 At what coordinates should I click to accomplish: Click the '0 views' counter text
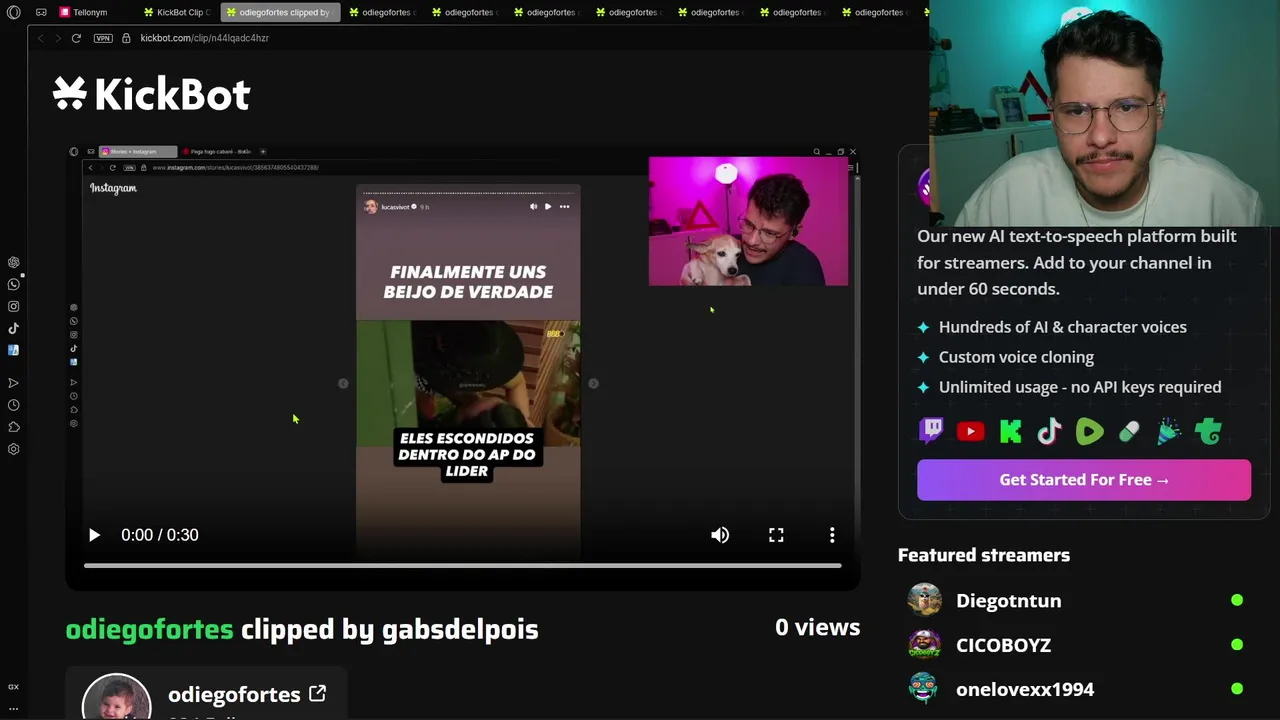[x=817, y=627]
